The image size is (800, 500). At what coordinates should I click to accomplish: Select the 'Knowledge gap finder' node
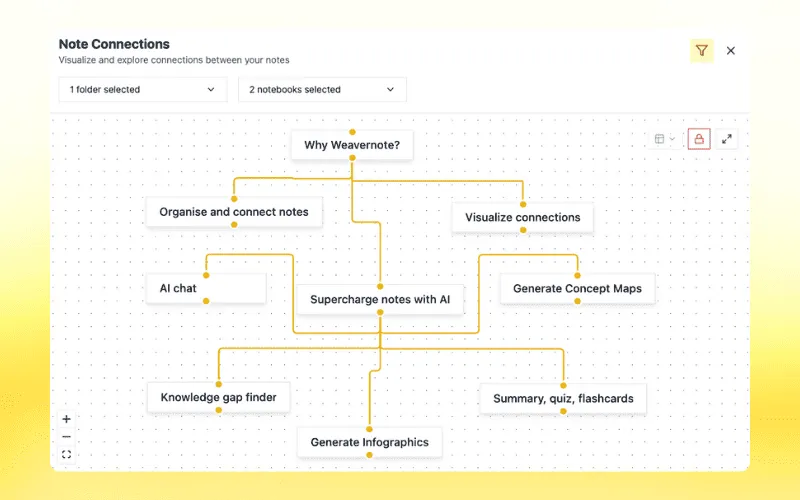pyautogui.click(x=218, y=397)
